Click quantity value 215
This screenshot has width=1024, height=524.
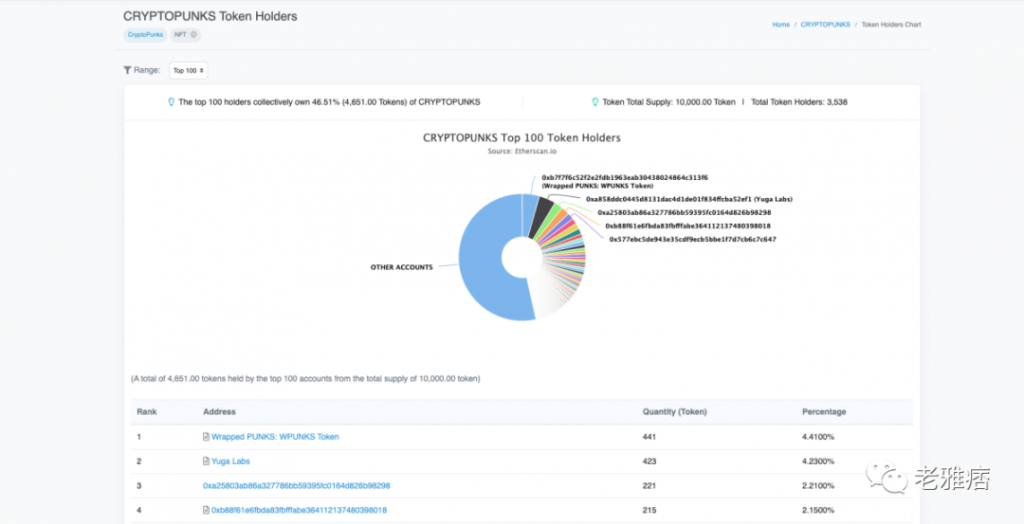649,510
